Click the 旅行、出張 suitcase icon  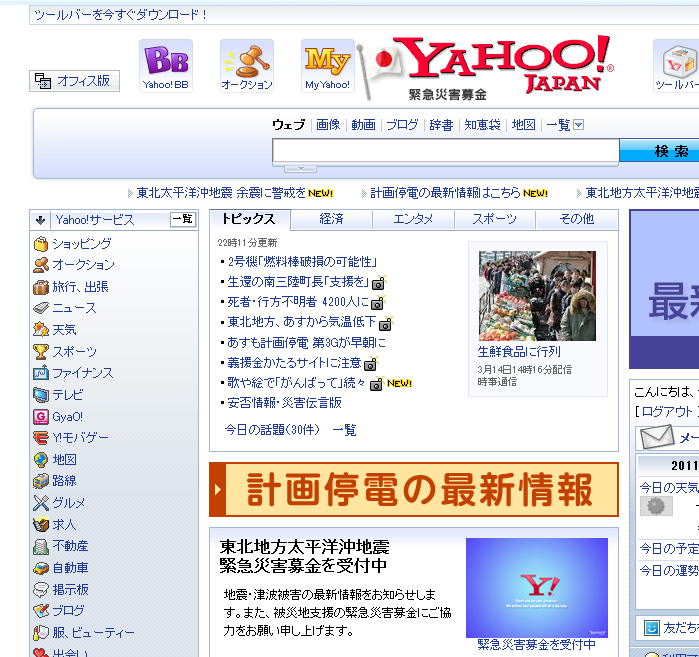[41, 287]
